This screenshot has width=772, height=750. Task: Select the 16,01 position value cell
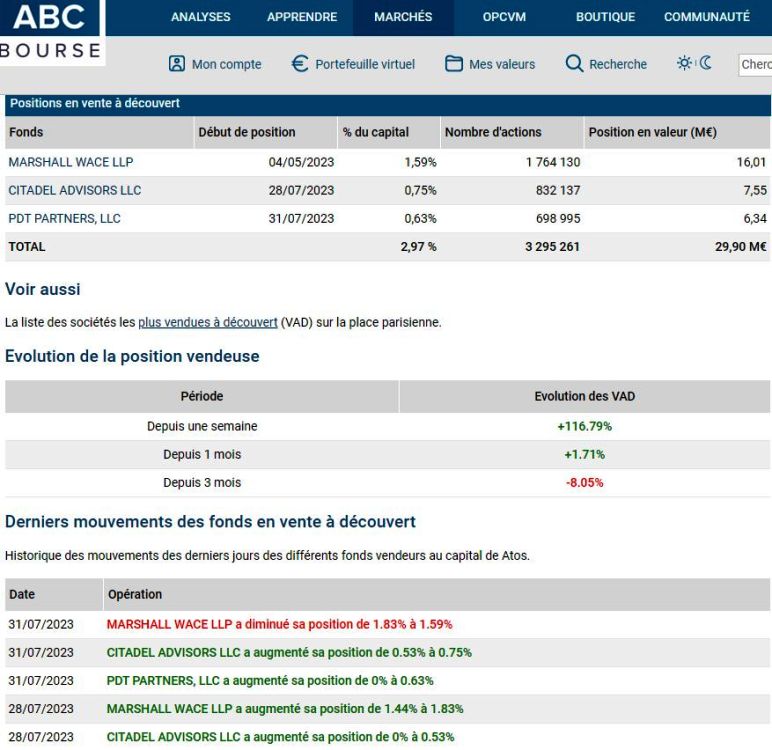(751, 162)
